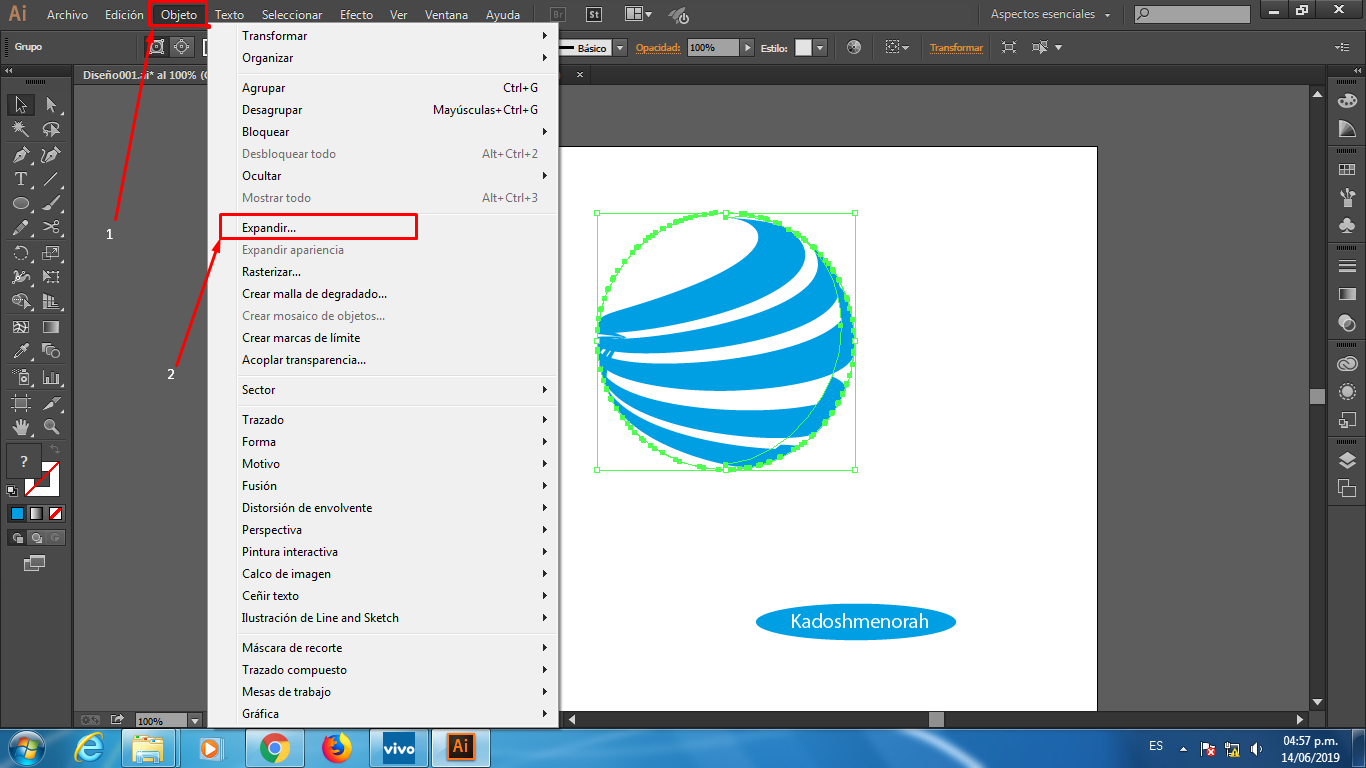The width and height of the screenshot is (1366, 768).
Task: Click the Windows Start button
Action: point(26,748)
